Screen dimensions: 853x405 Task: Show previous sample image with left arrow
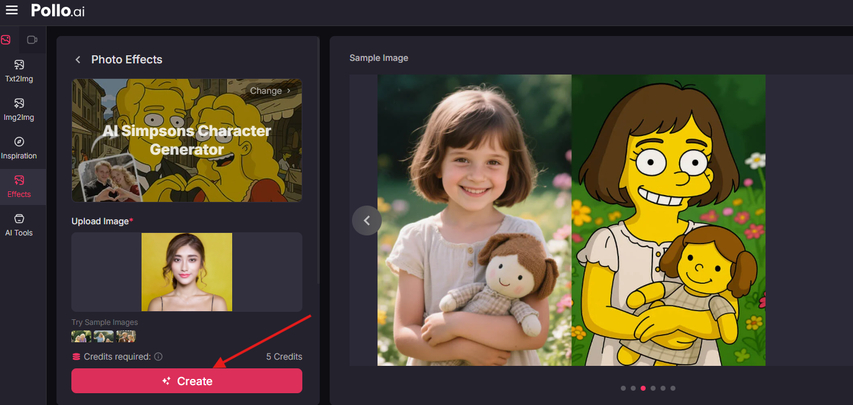pos(366,220)
